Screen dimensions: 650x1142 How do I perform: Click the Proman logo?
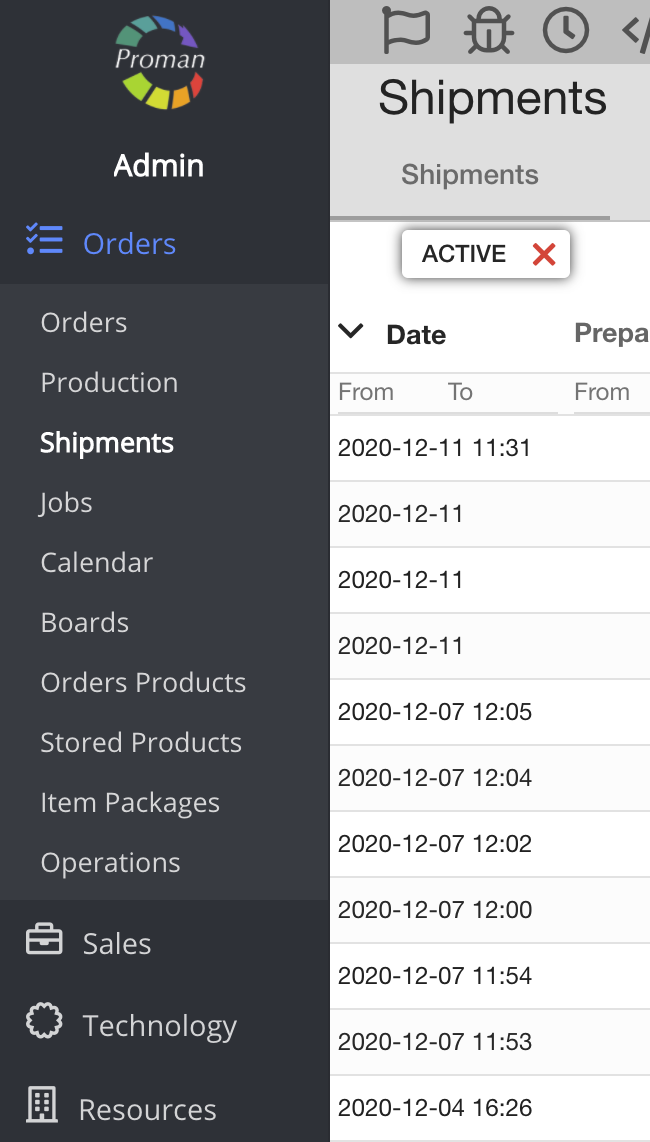click(x=160, y=62)
